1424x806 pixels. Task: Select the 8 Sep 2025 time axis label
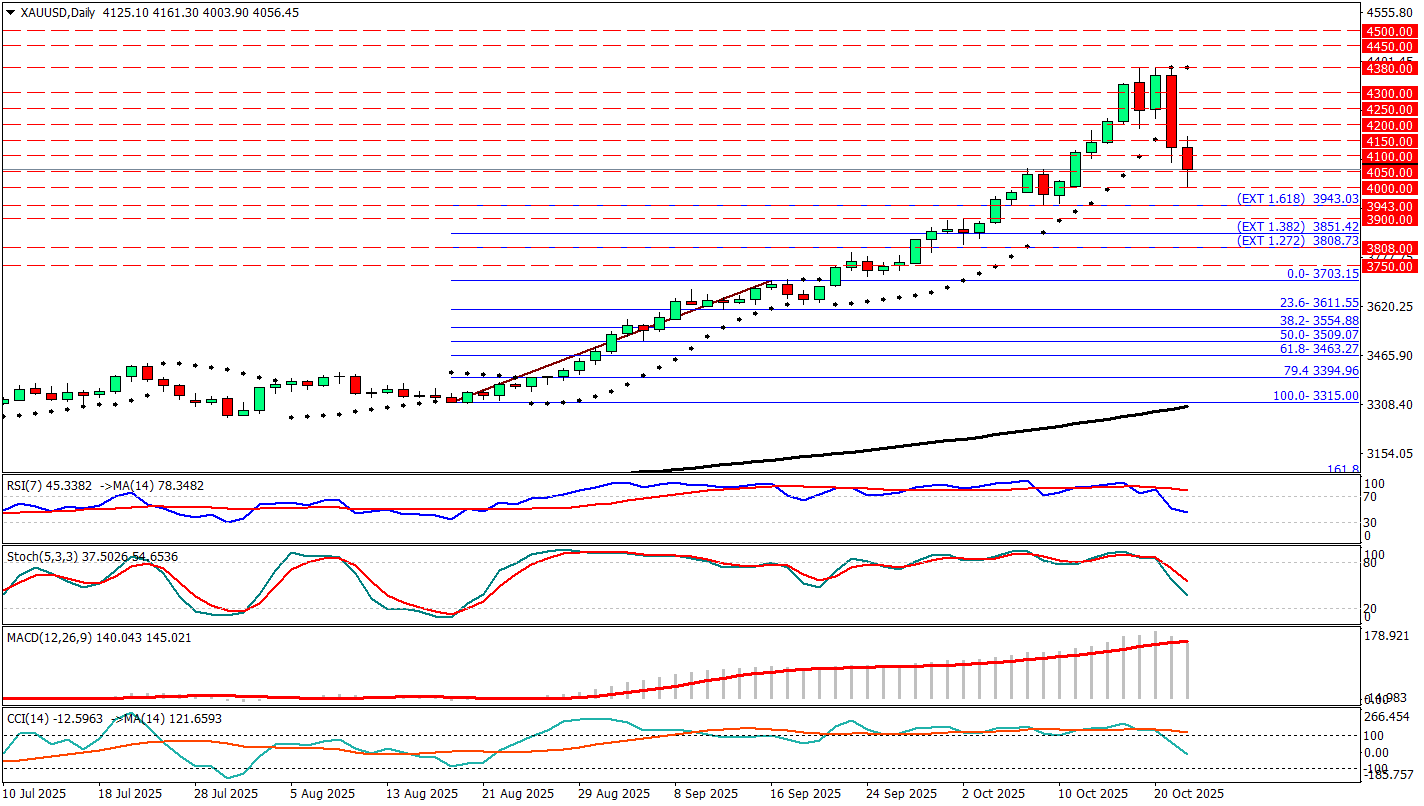click(706, 794)
